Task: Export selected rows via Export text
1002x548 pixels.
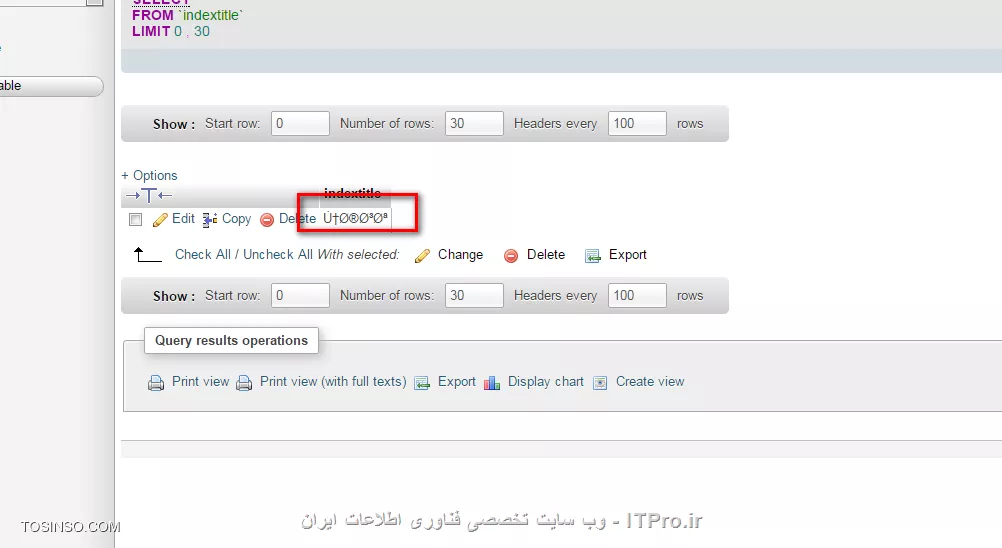Action: tap(628, 254)
